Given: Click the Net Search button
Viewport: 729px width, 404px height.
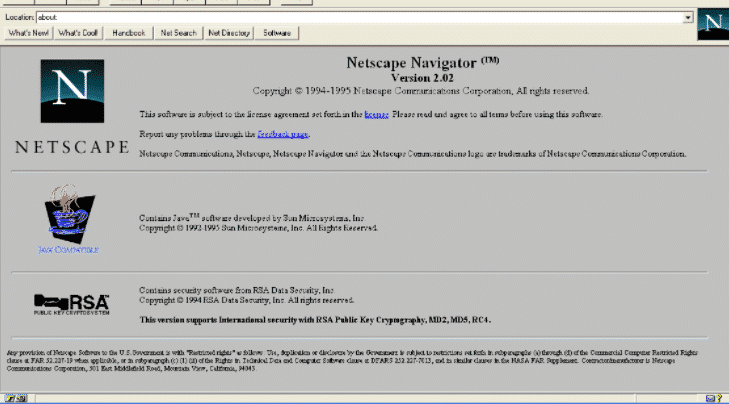Looking at the screenshot, I should pos(179,33).
